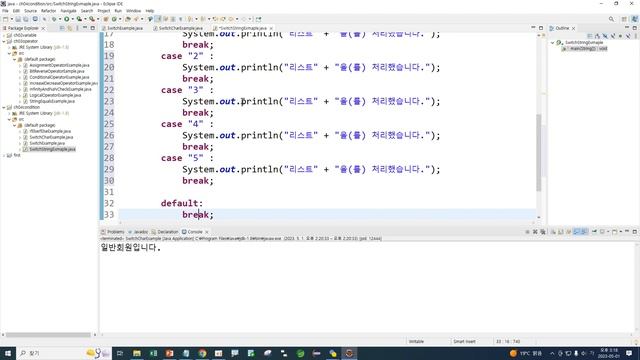This screenshot has width=640, height=360.
Task: Minimize the editor area
Action: click(533, 28)
